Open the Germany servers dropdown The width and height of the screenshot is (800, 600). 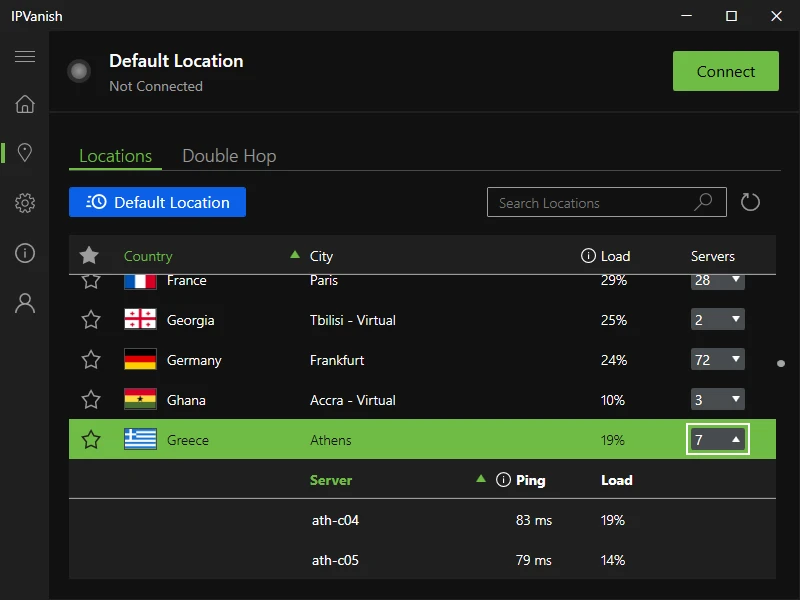point(717,359)
